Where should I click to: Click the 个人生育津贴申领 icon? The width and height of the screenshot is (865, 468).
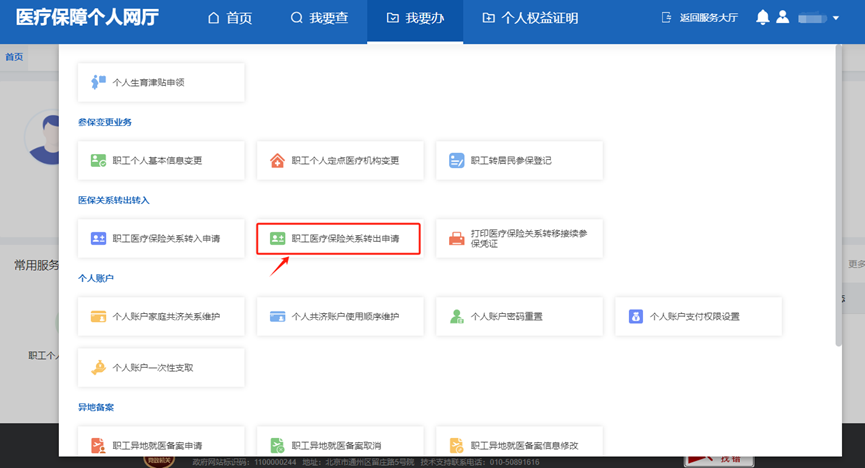tap(98, 82)
